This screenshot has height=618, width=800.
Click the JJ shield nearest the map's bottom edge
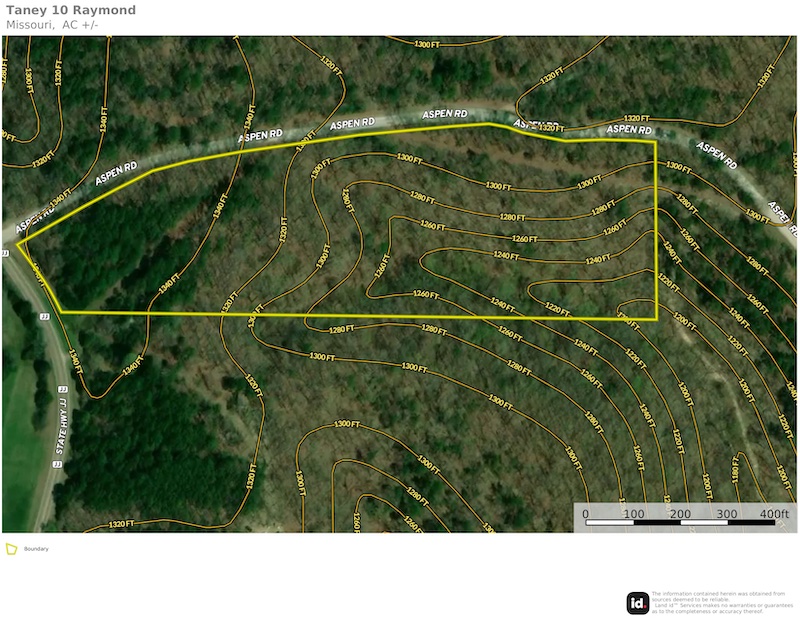57,464
